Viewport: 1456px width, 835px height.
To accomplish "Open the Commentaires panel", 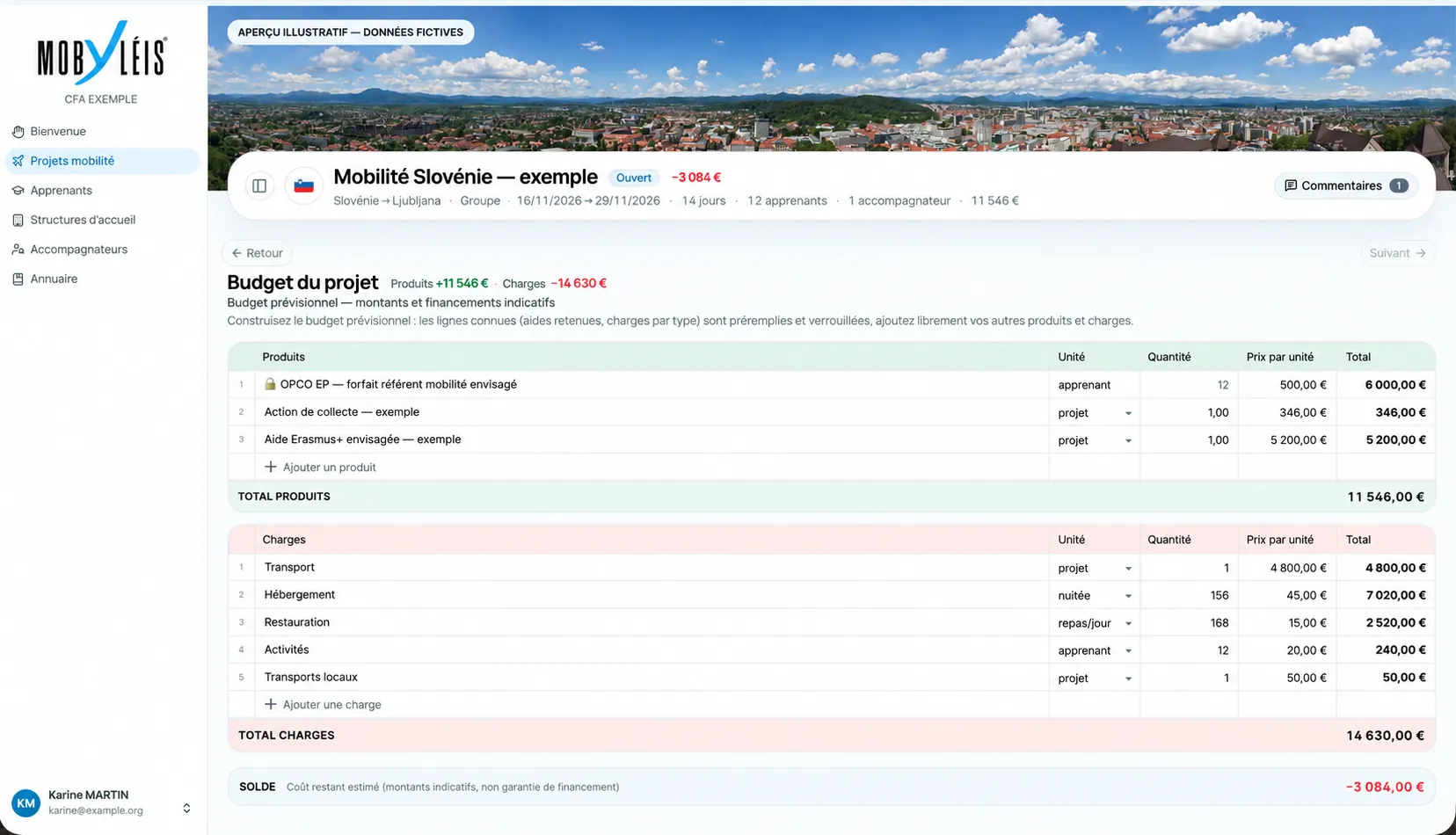I will click(x=1346, y=185).
